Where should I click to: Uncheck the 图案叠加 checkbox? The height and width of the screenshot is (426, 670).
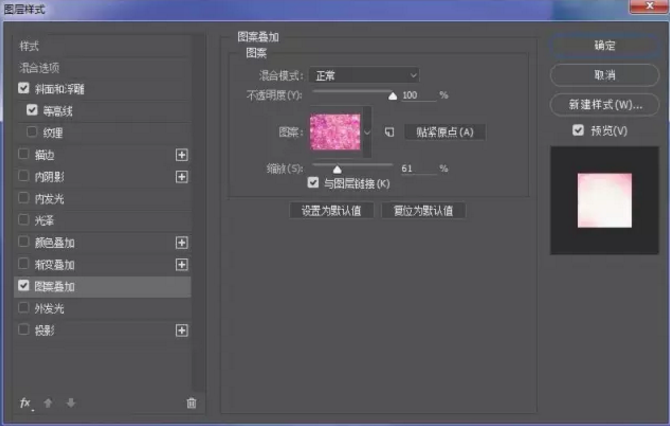[x=24, y=285]
